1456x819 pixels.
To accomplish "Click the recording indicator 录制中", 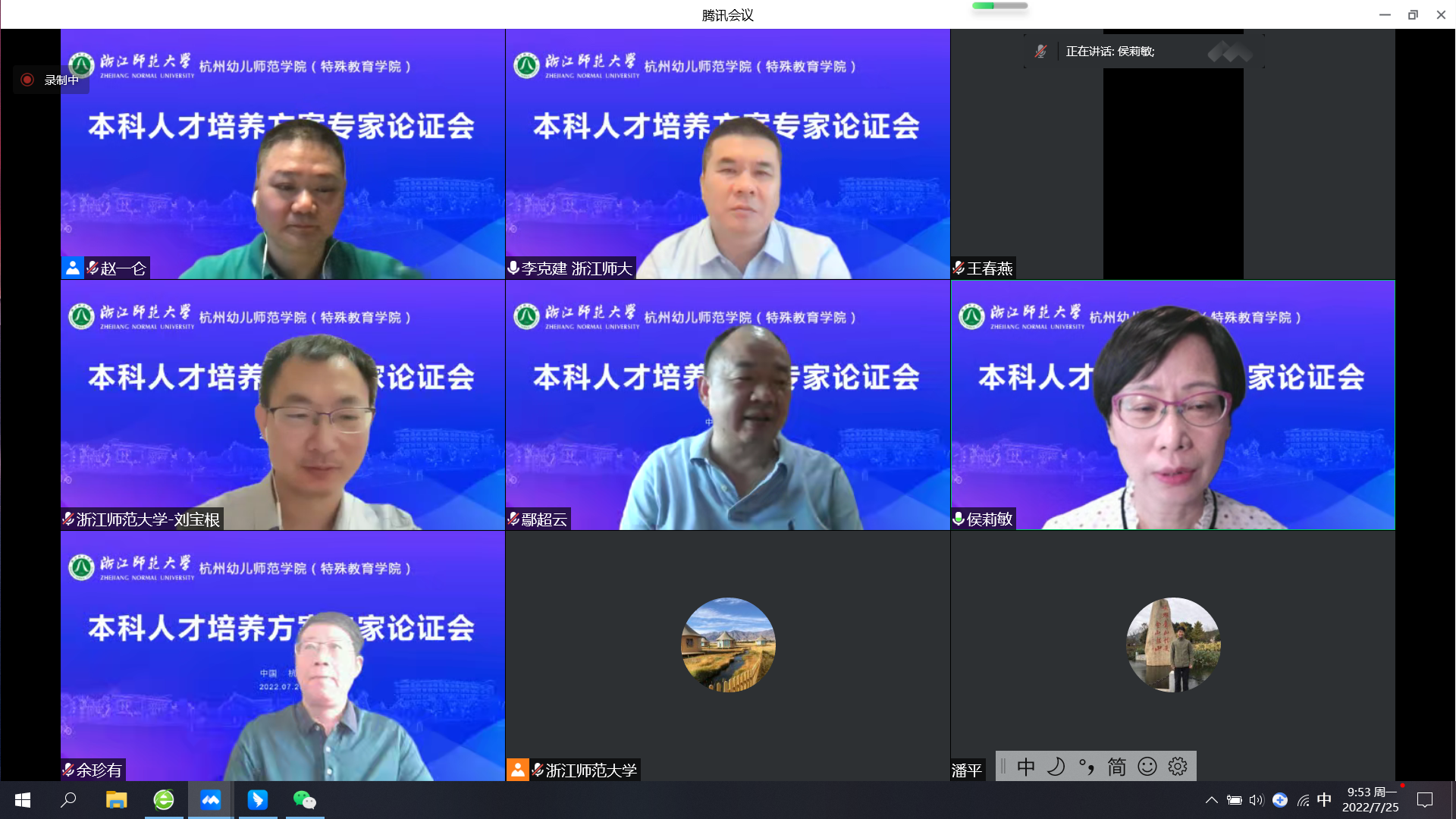I will pos(51,80).
